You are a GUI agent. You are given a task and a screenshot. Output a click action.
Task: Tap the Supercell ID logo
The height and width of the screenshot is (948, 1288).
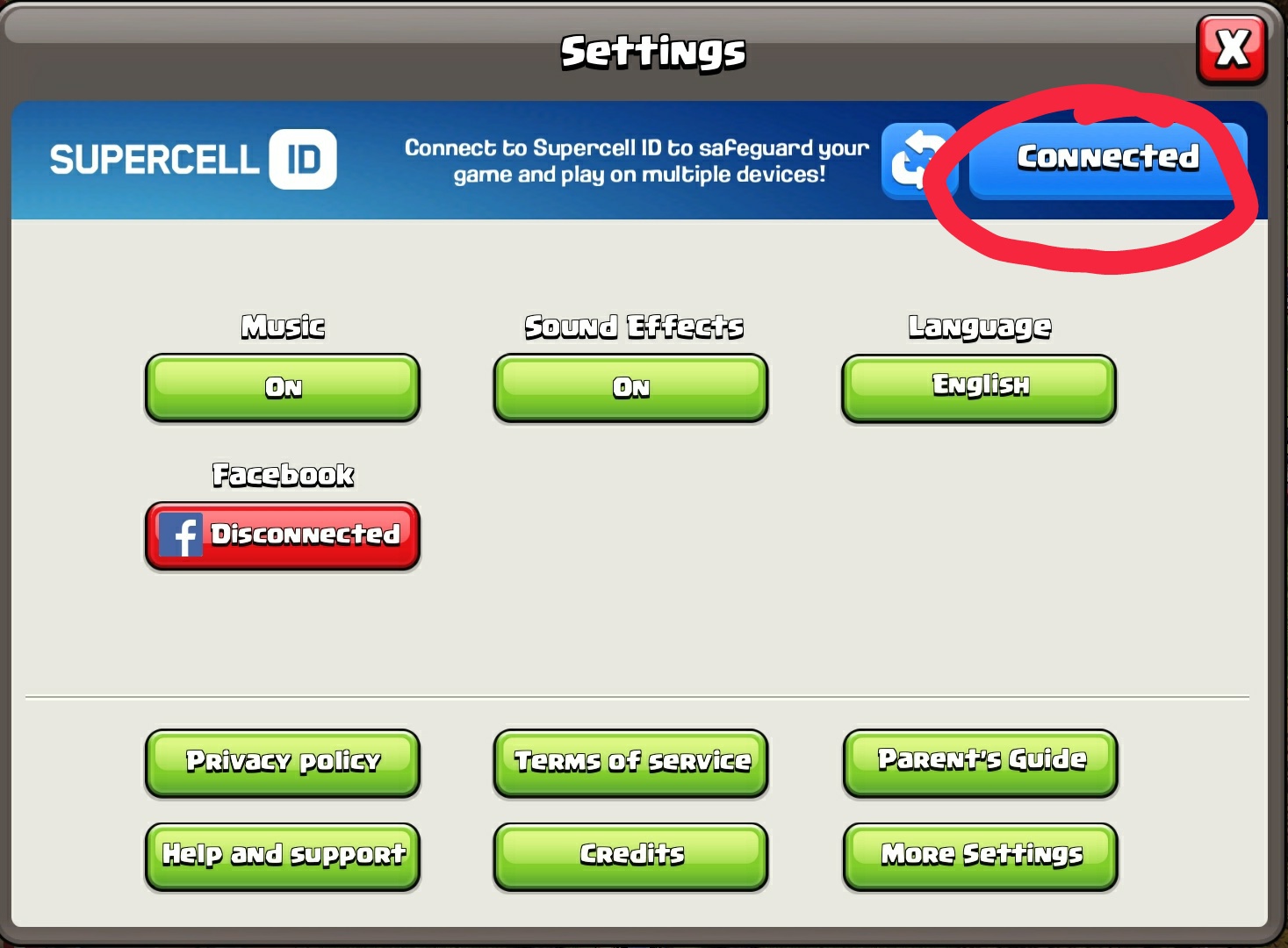[x=193, y=159]
